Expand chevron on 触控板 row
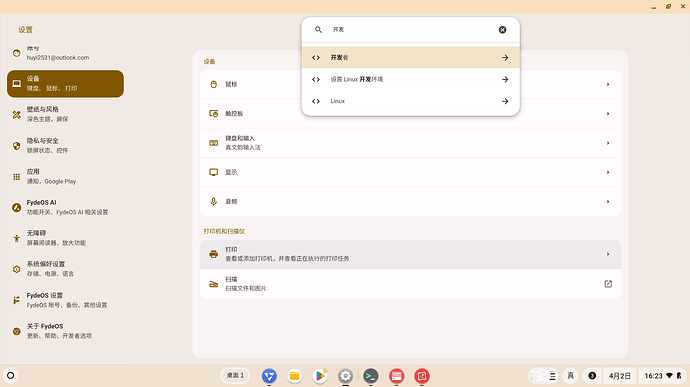 pyautogui.click(x=608, y=114)
